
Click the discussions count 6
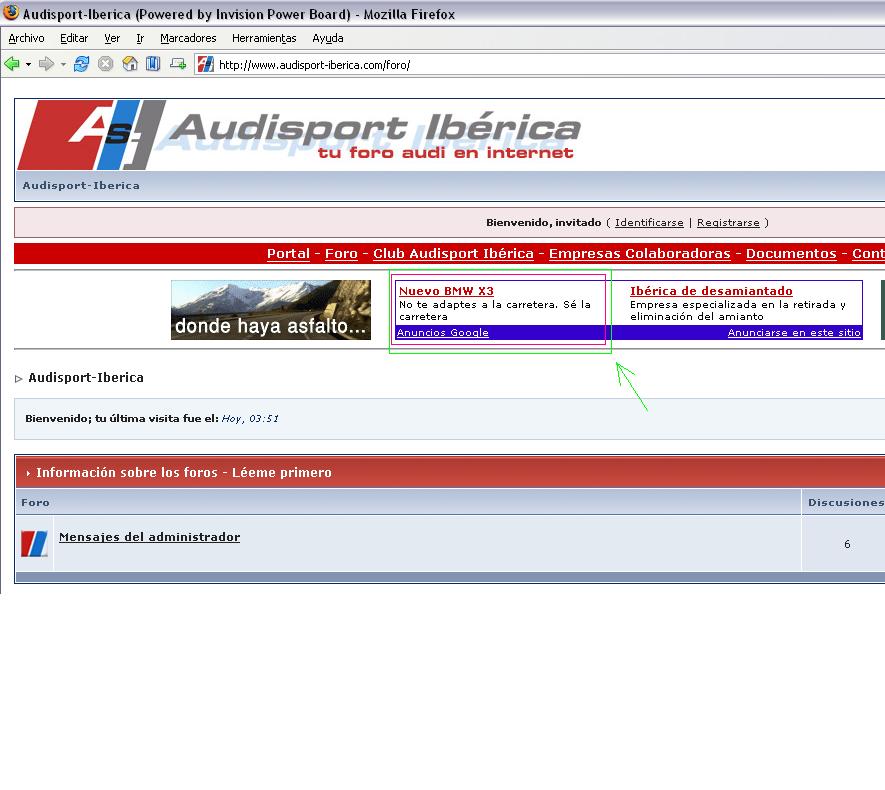click(x=847, y=544)
